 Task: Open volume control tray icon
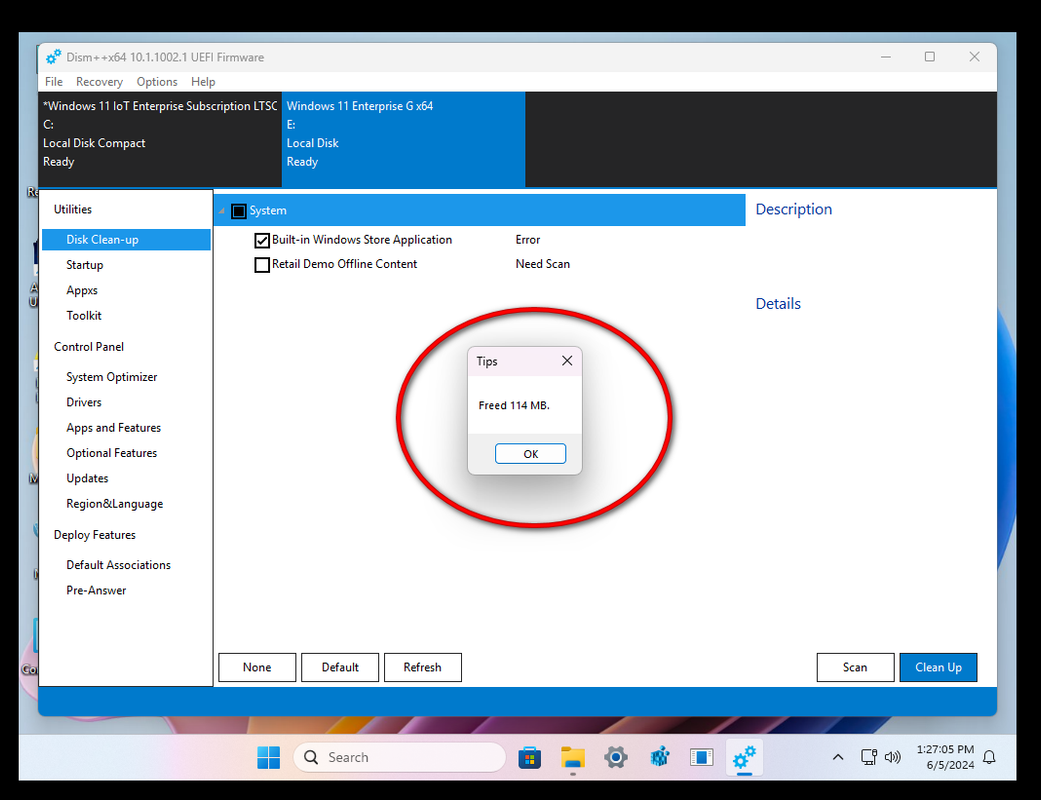click(893, 758)
